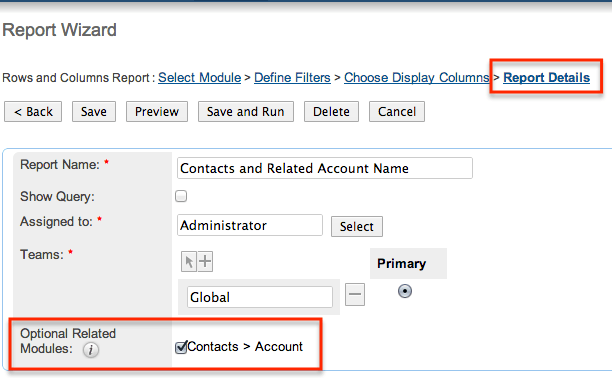This screenshot has height=378, width=612.
Task: Click the Assigned to label
Action: coord(57,222)
